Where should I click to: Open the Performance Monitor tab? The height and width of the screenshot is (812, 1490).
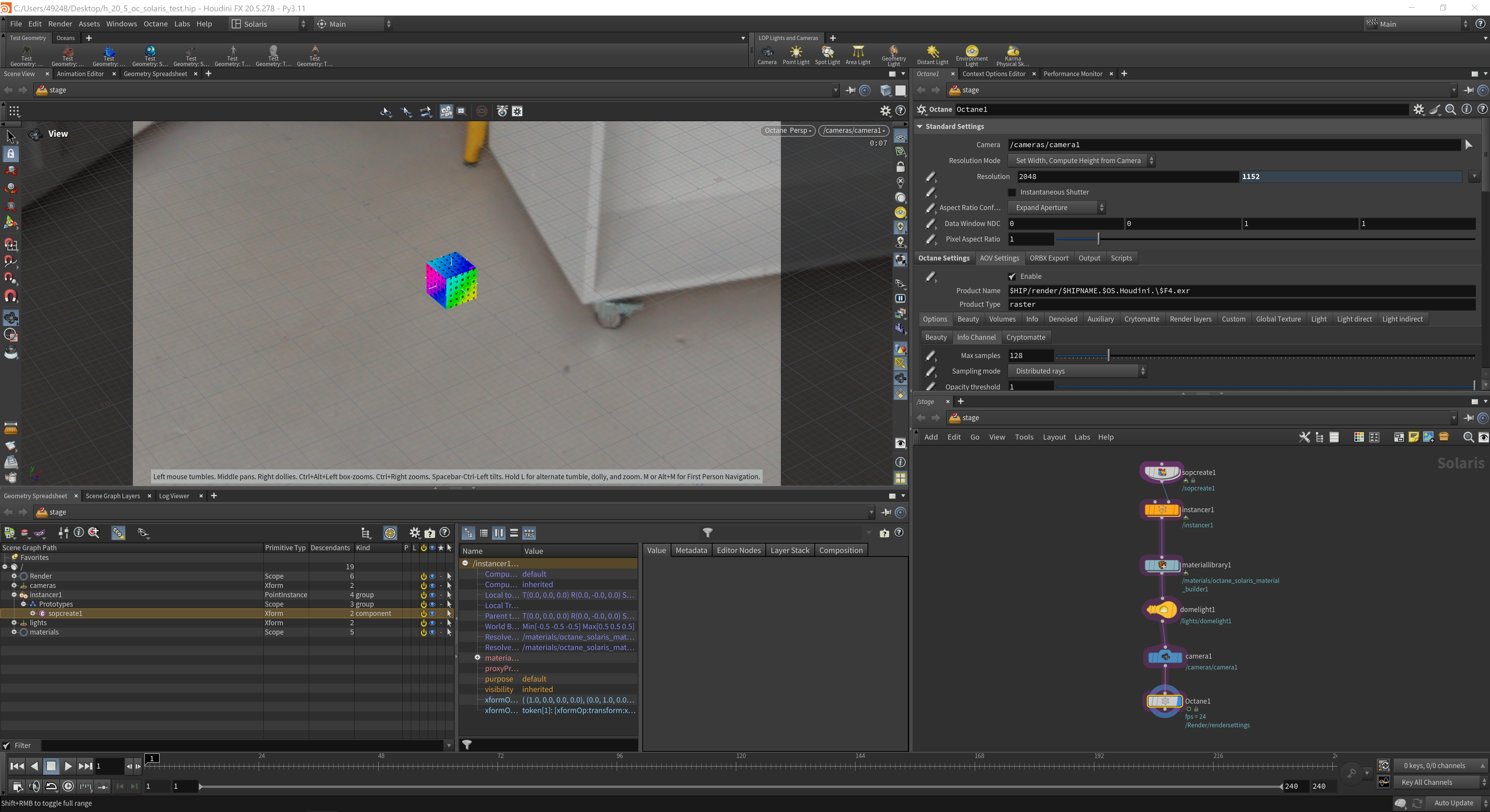[x=1073, y=74]
